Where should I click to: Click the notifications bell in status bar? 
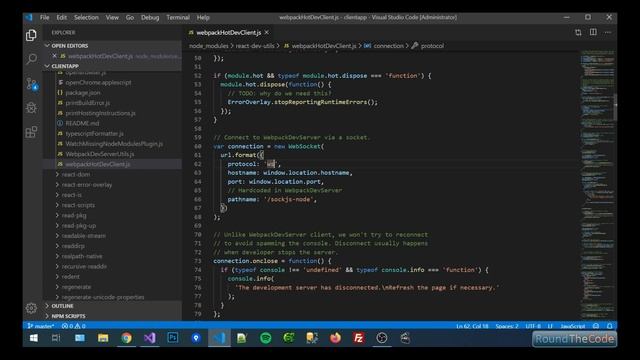(x=609, y=326)
